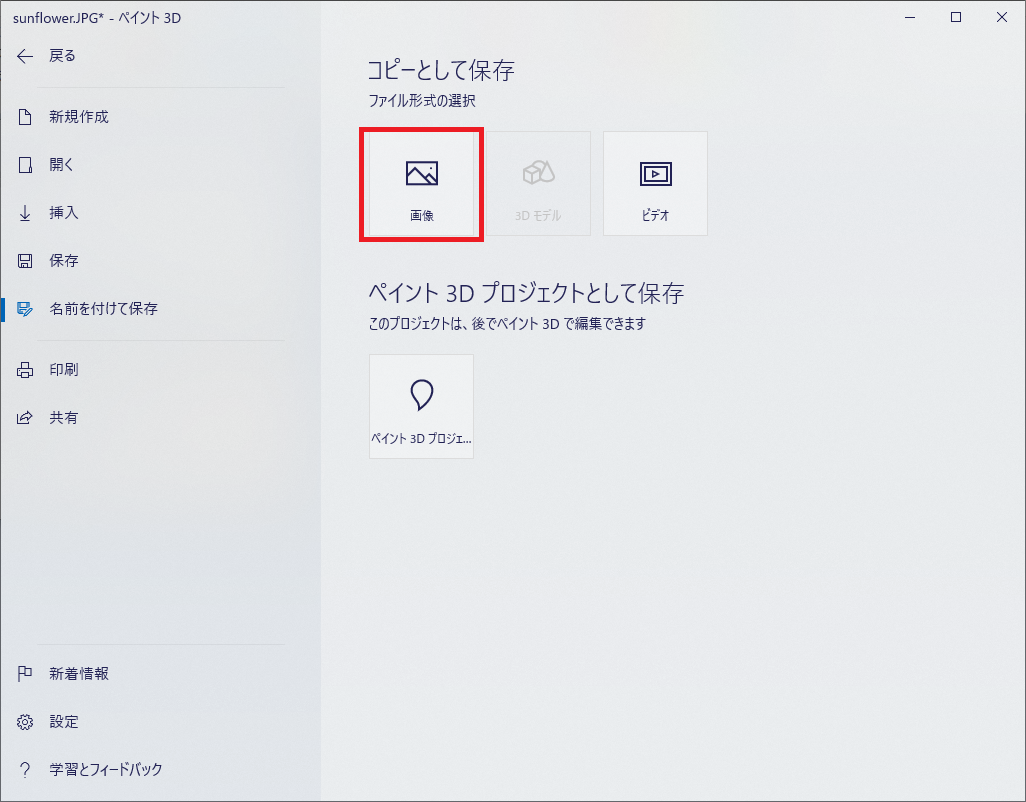Choose the ビデオ video format tile
Viewport: 1026px width, 802px height.
[655, 182]
